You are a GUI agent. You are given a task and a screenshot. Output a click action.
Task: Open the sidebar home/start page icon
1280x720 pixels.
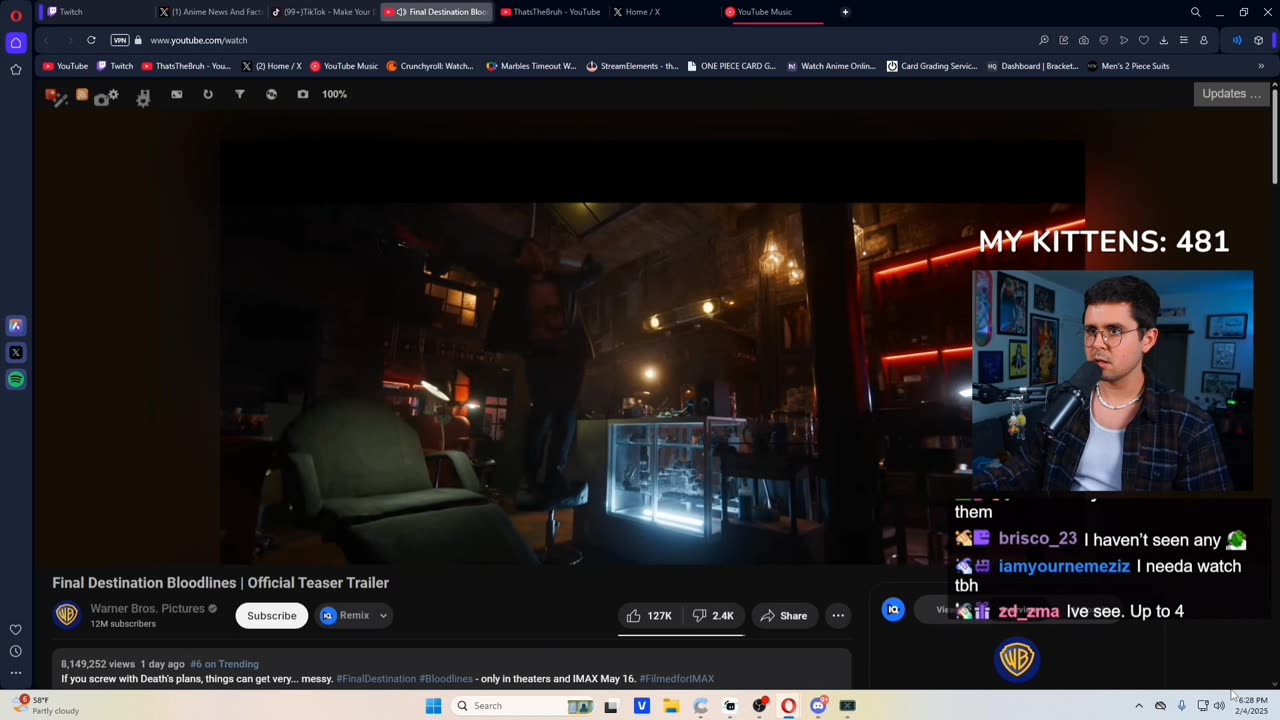pyautogui.click(x=16, y=42)
